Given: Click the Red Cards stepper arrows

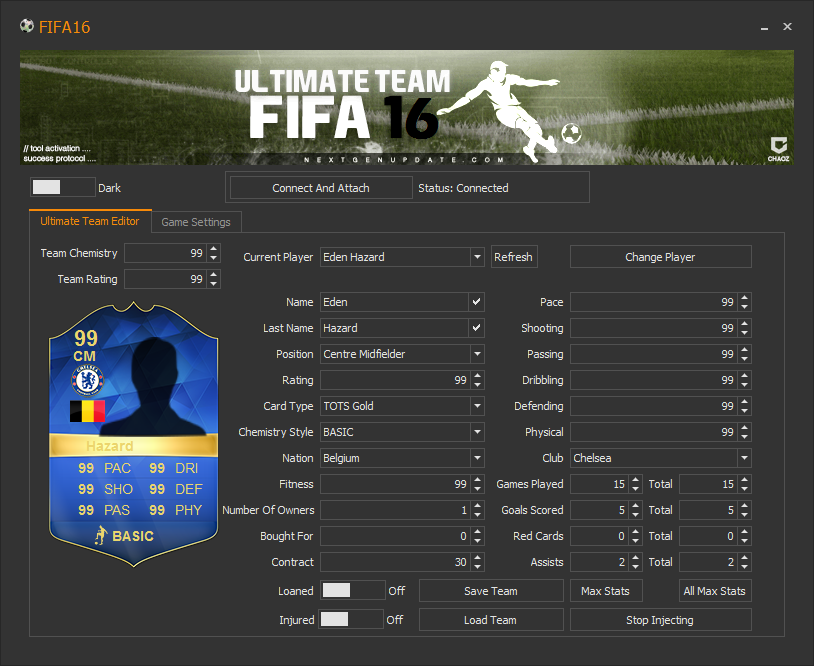Looking at the screenshot, I should tap(635, 536).
